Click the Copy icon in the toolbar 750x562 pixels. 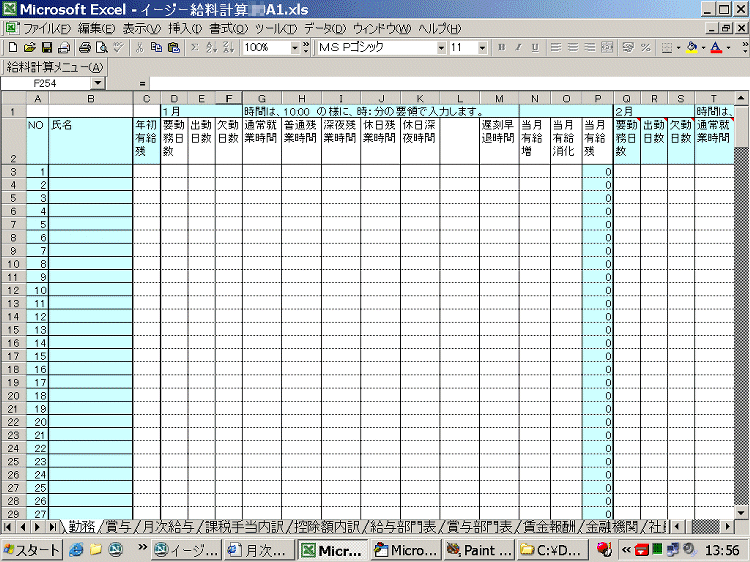point(157,47)
